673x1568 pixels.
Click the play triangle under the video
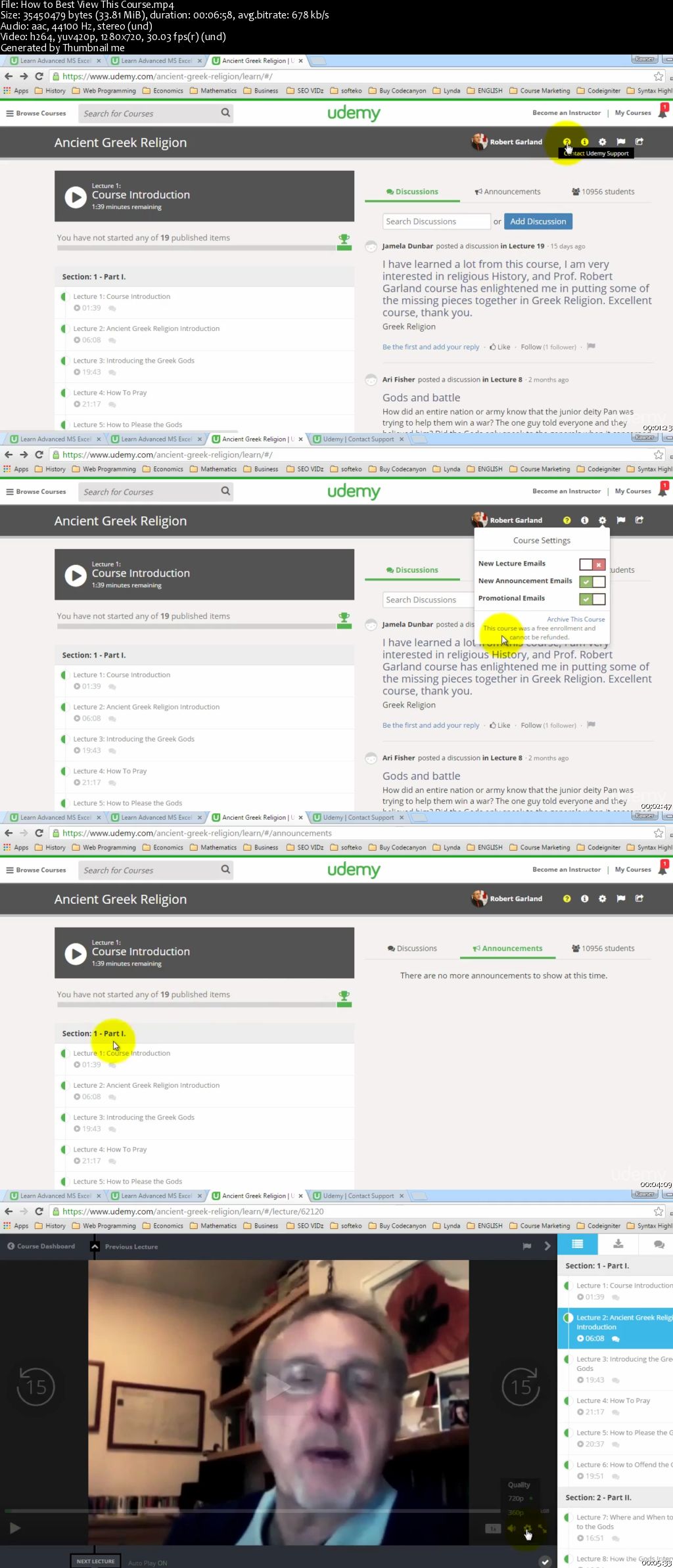[15, 1528]
